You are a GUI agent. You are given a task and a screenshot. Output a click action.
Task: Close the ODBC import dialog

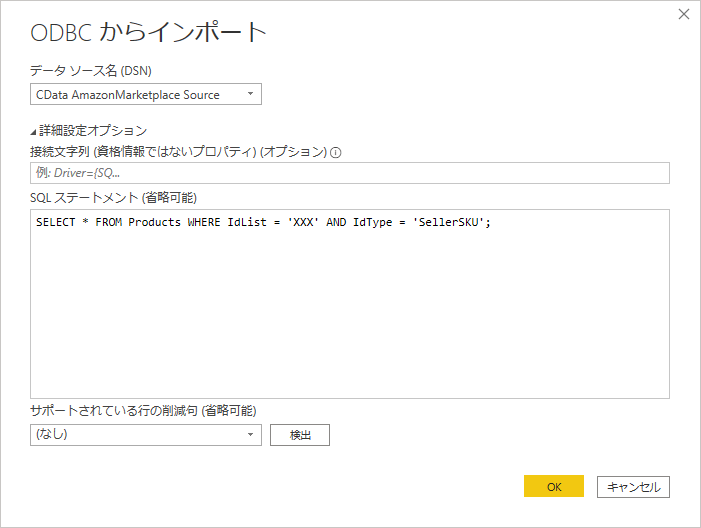point(684,14)
